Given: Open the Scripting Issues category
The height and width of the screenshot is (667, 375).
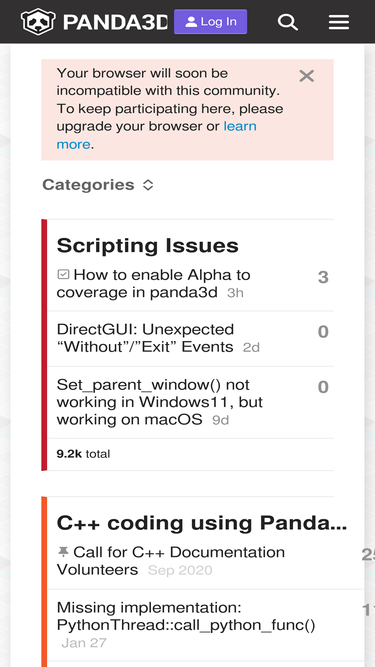Looking at the screenshot, I should [148, 245].
